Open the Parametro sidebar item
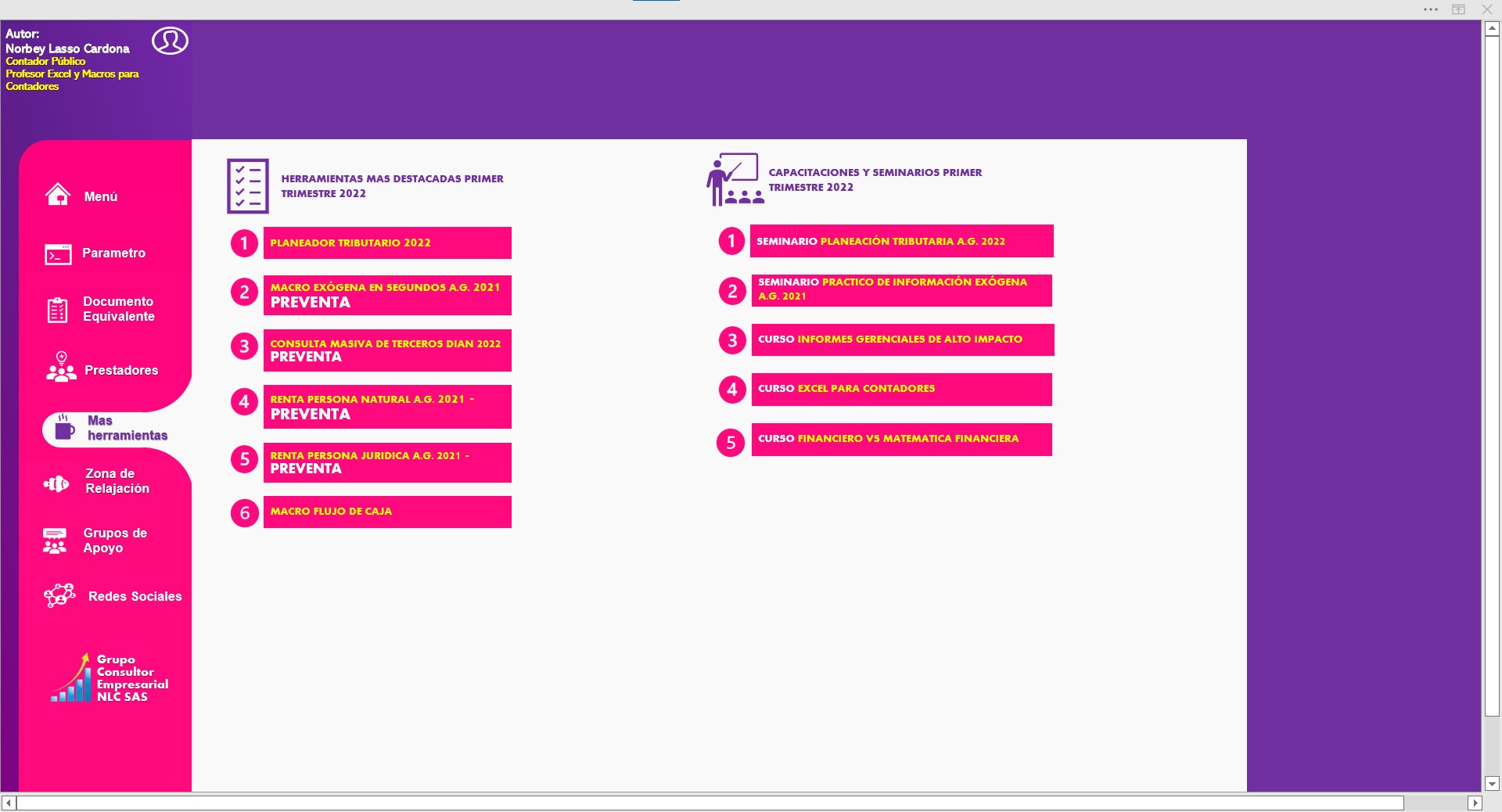Viewport: 1502px width, 812px height. point(114,253)
